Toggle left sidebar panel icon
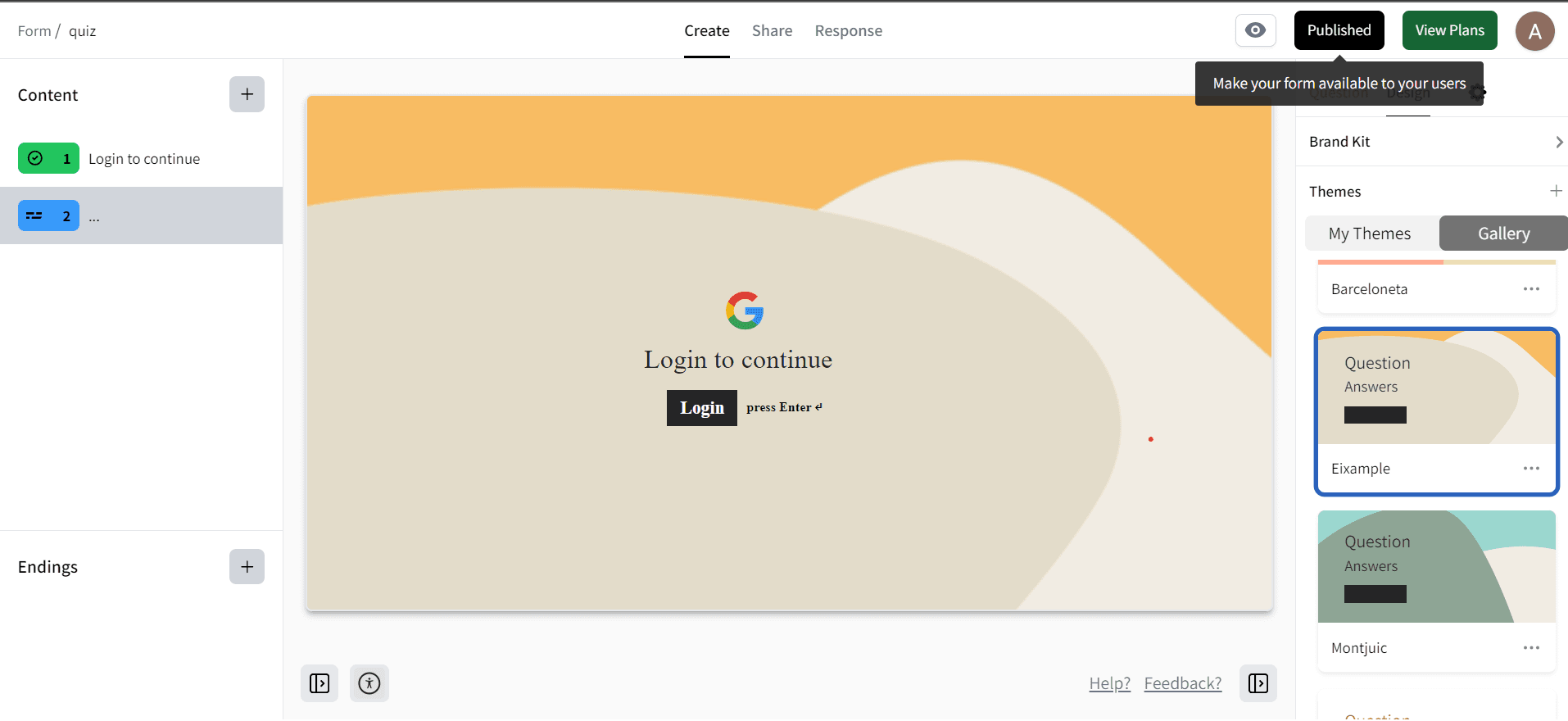The height and width of the screenshot is (721, 1568). click(x=319, y=683)
